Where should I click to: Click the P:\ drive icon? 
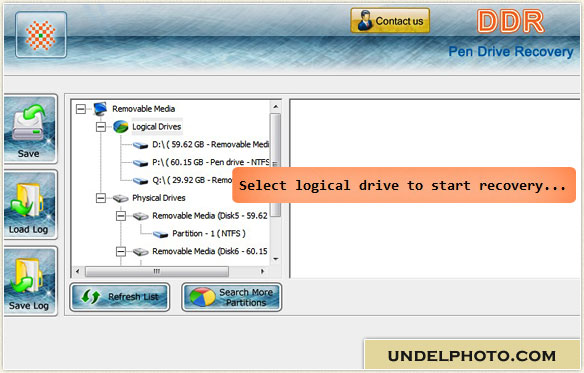pos(140,163)
